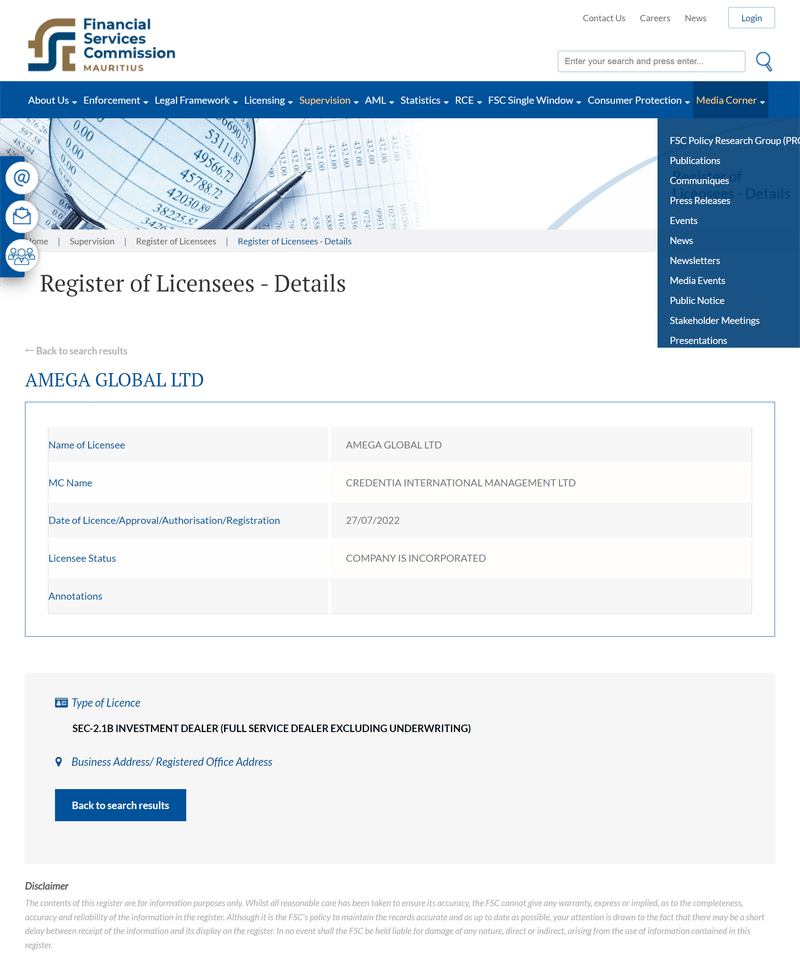Go to Register of Licensees breadcrumb
This screenshot has height=964, width=800.
click(x=176, y=242)
